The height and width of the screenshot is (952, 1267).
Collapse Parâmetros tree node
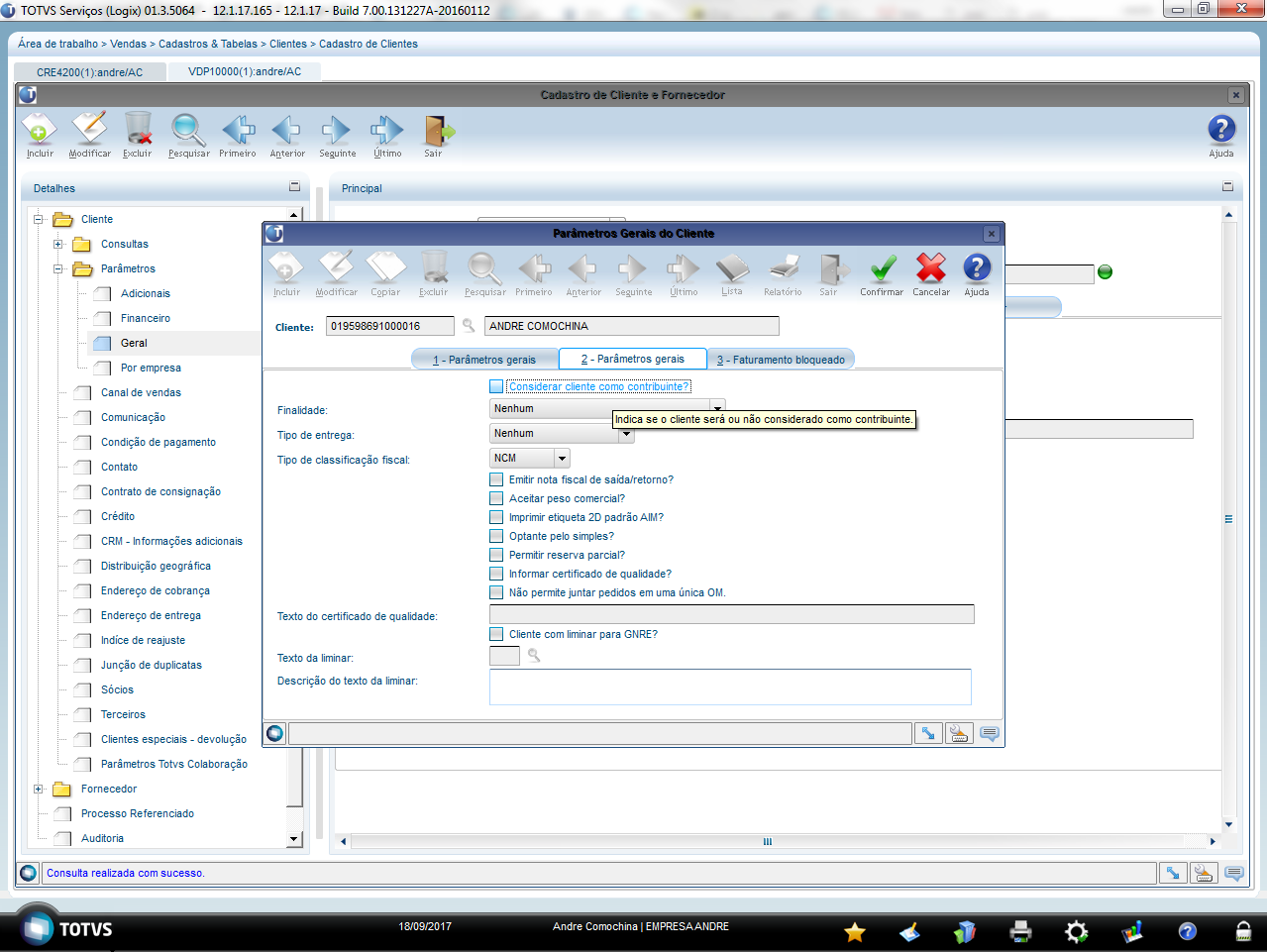click(x=58, y=268)
